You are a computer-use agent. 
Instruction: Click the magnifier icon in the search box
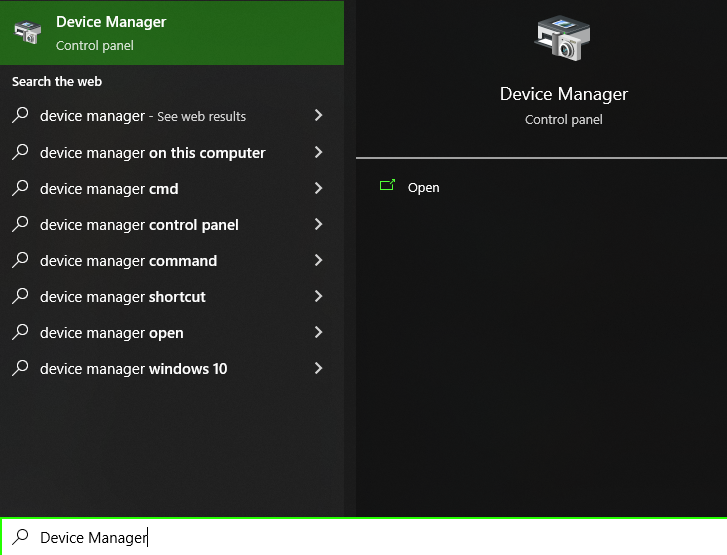[x=20, y=537]
